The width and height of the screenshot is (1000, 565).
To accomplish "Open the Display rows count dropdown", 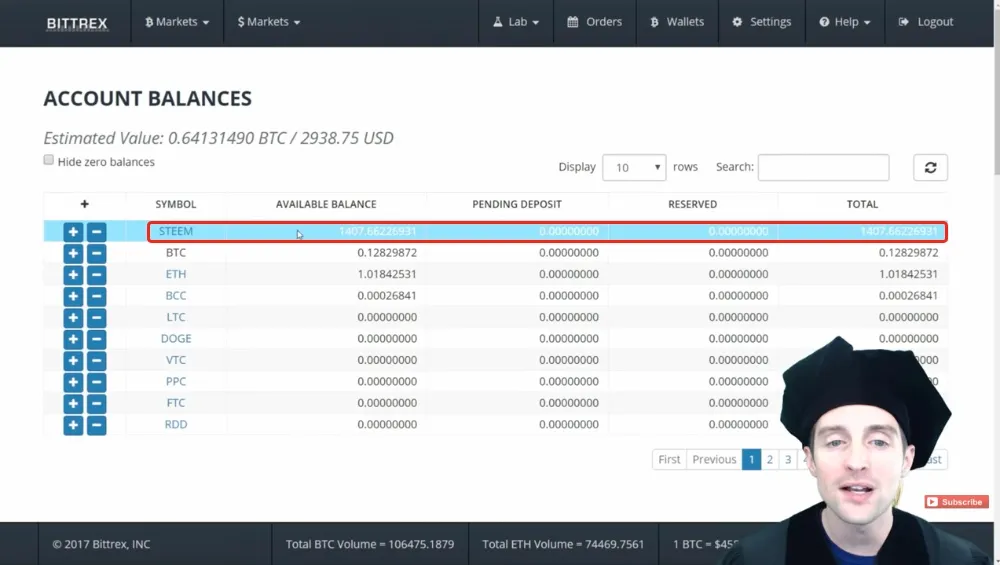I will (x=634, y=167).
